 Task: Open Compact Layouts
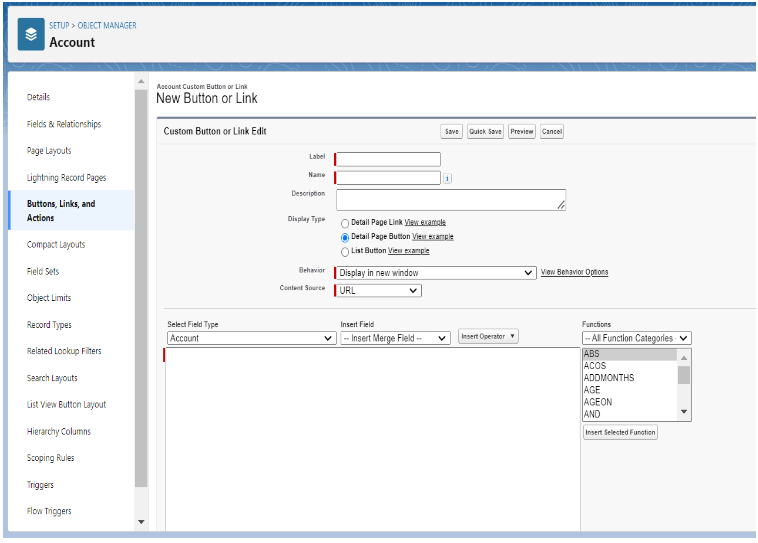coord(56,245)
